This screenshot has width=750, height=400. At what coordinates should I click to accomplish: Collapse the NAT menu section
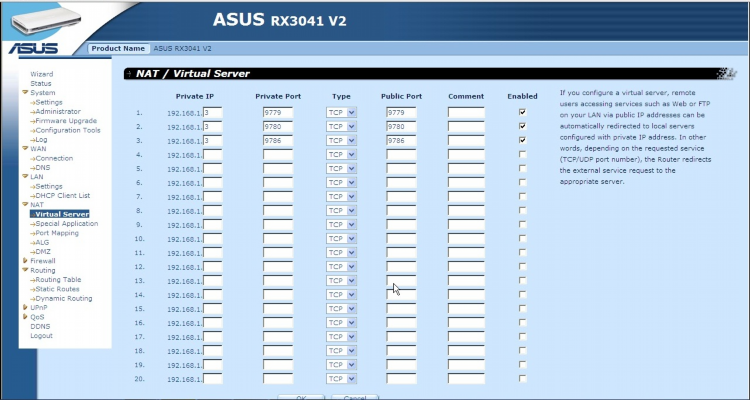(25, 205)
